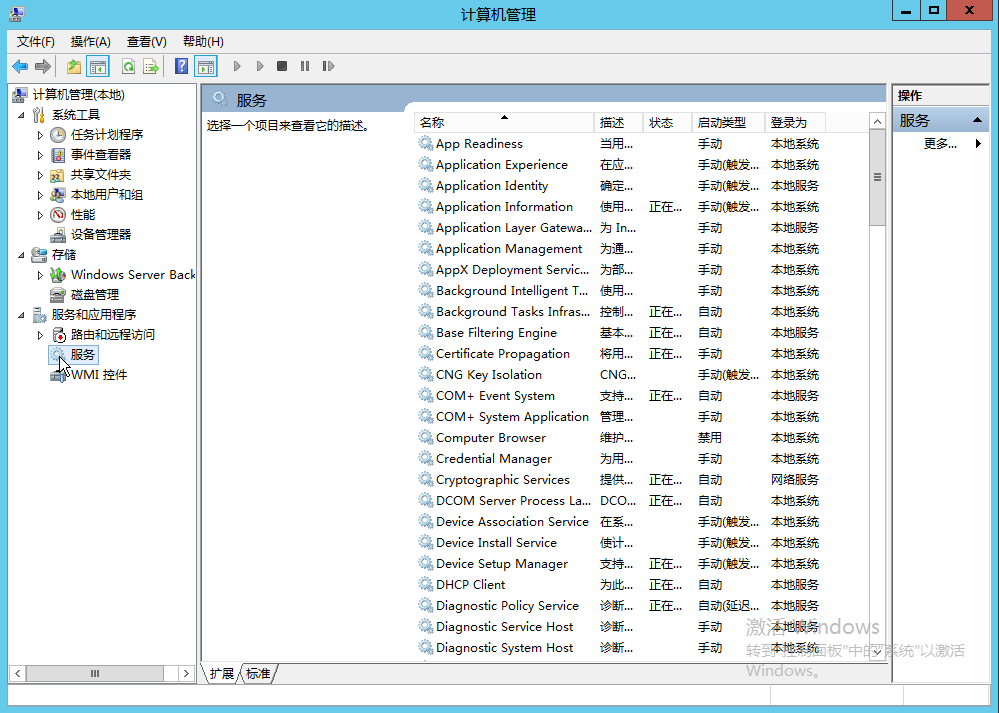The image size is (999, 713).
Task: Select the Event Viewer (事件查看器) icon
Action: (58, 155)
